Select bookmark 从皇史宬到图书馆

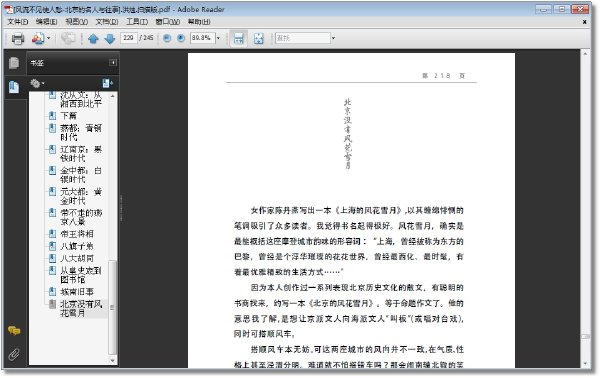tap(81, 275)
